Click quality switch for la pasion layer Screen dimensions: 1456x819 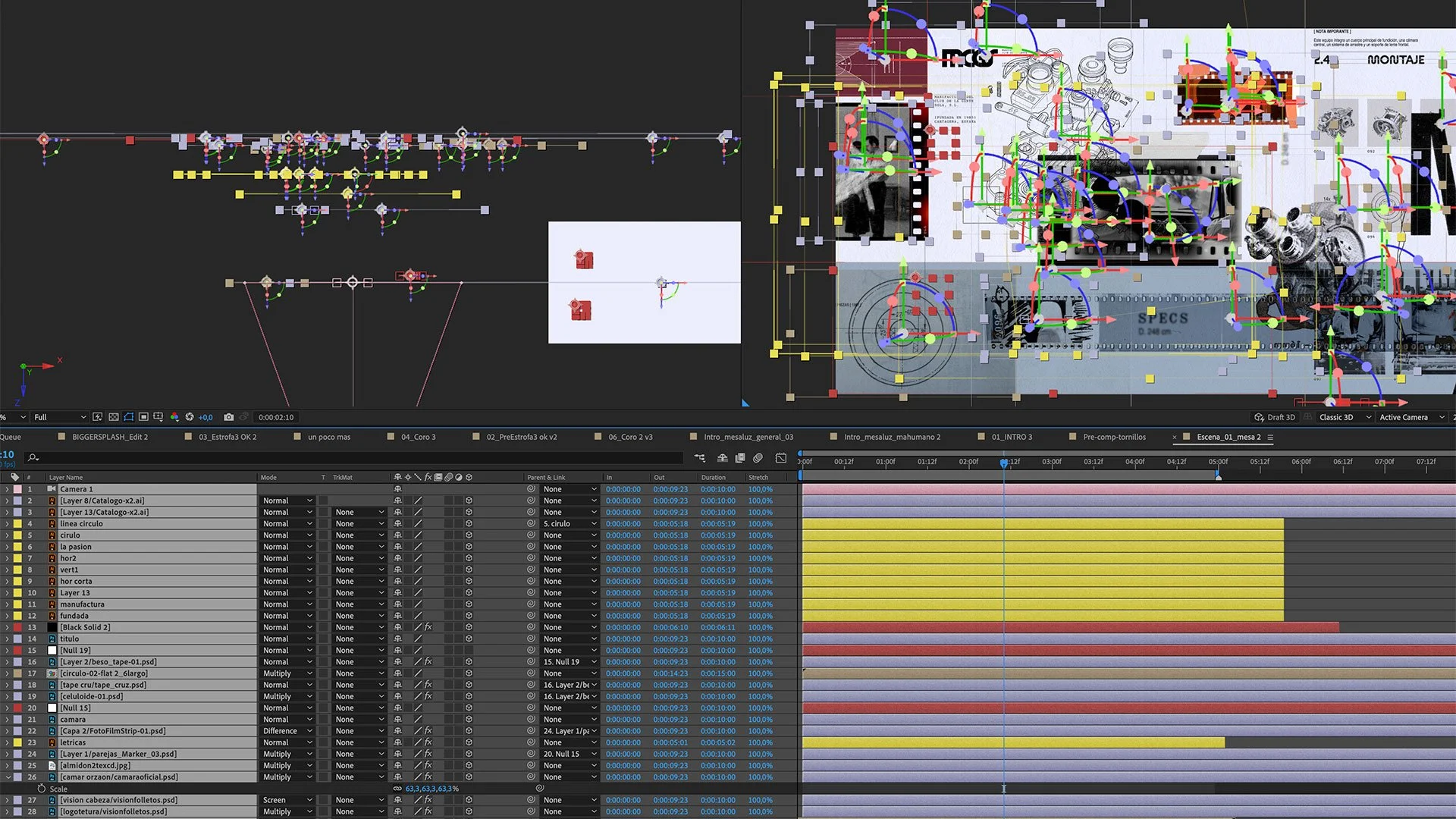(418, 547)
